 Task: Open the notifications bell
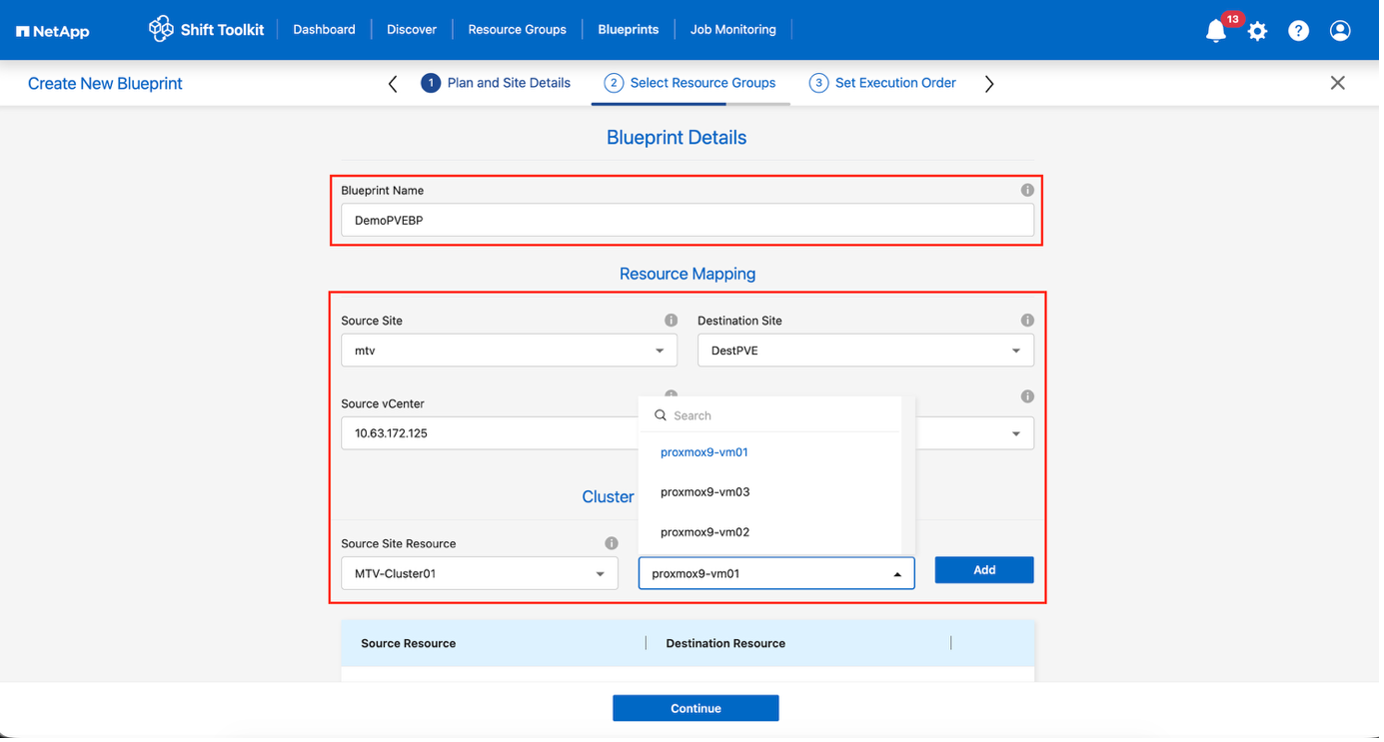pos(1215,30)
